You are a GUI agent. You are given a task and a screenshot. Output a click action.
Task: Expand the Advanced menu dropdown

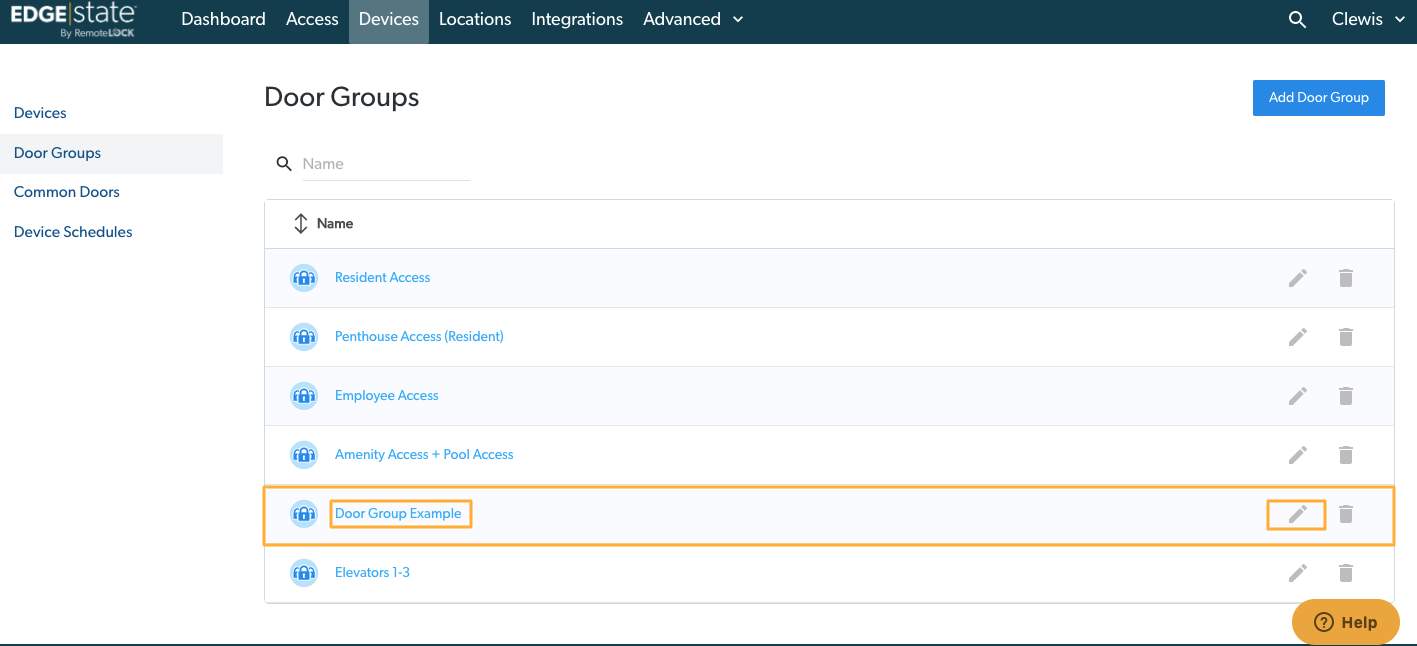(x=693, y=20)
